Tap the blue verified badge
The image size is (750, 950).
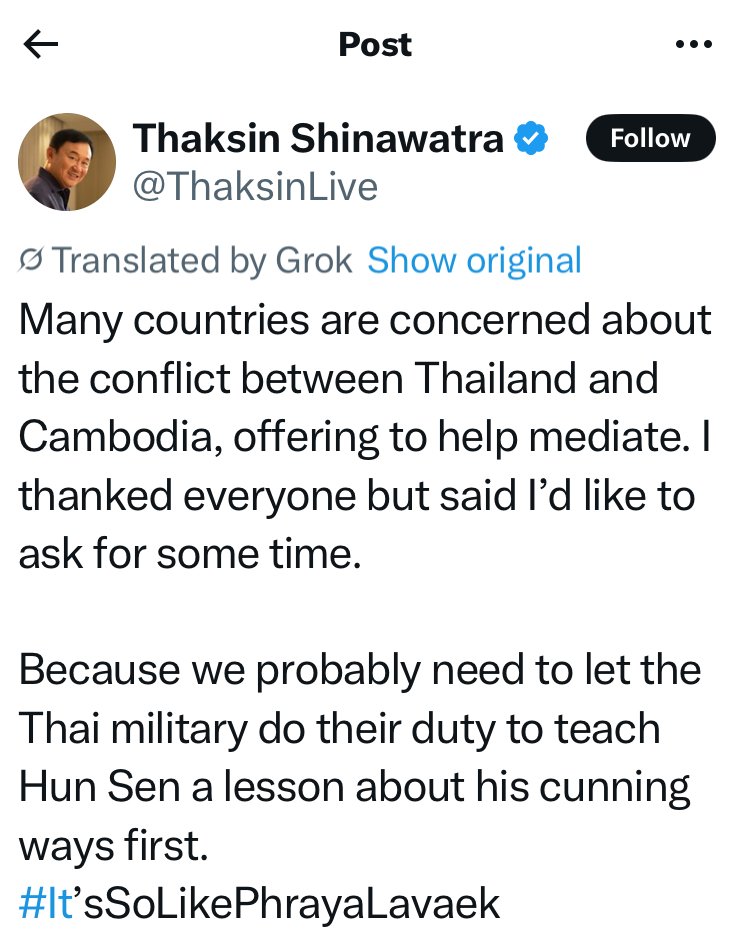[x=531, y=138]
